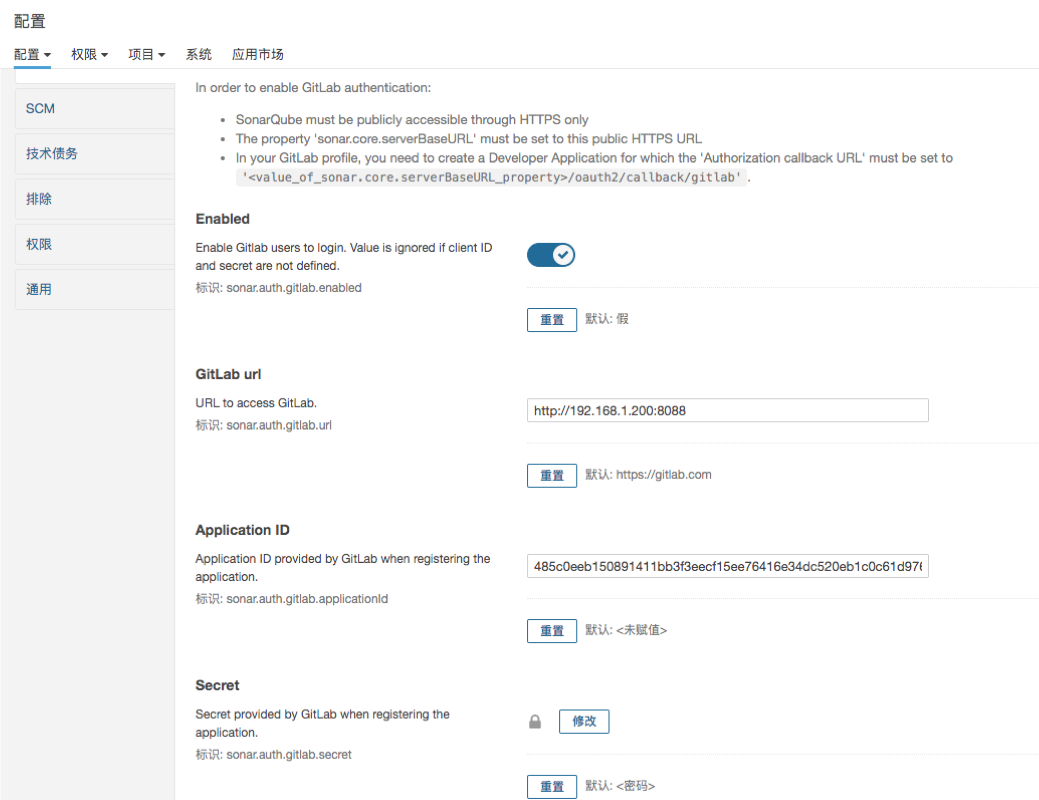Reset the Secret setting

click(551, 787)
